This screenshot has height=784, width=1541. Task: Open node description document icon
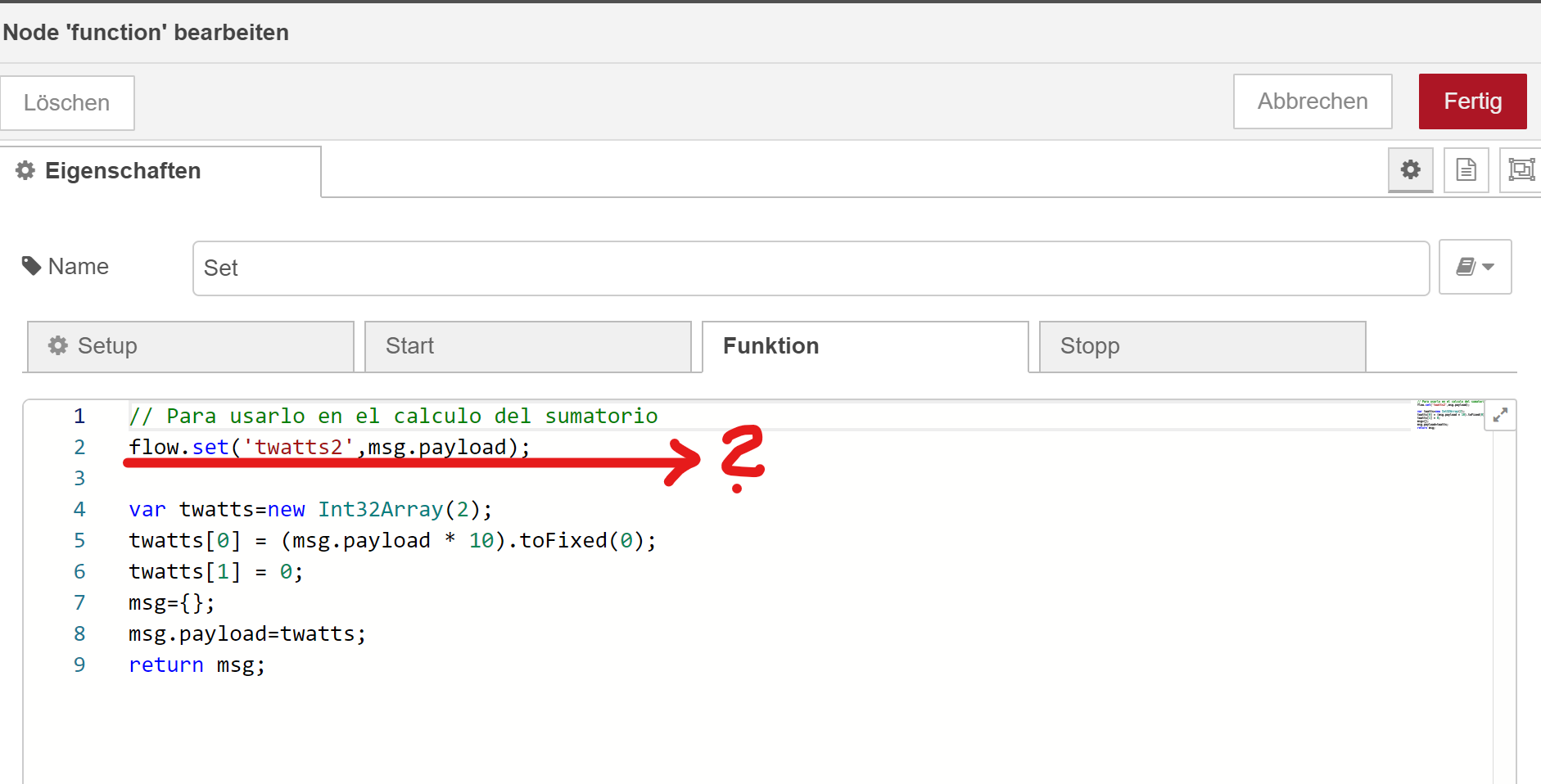click(x=1466, y=170)
